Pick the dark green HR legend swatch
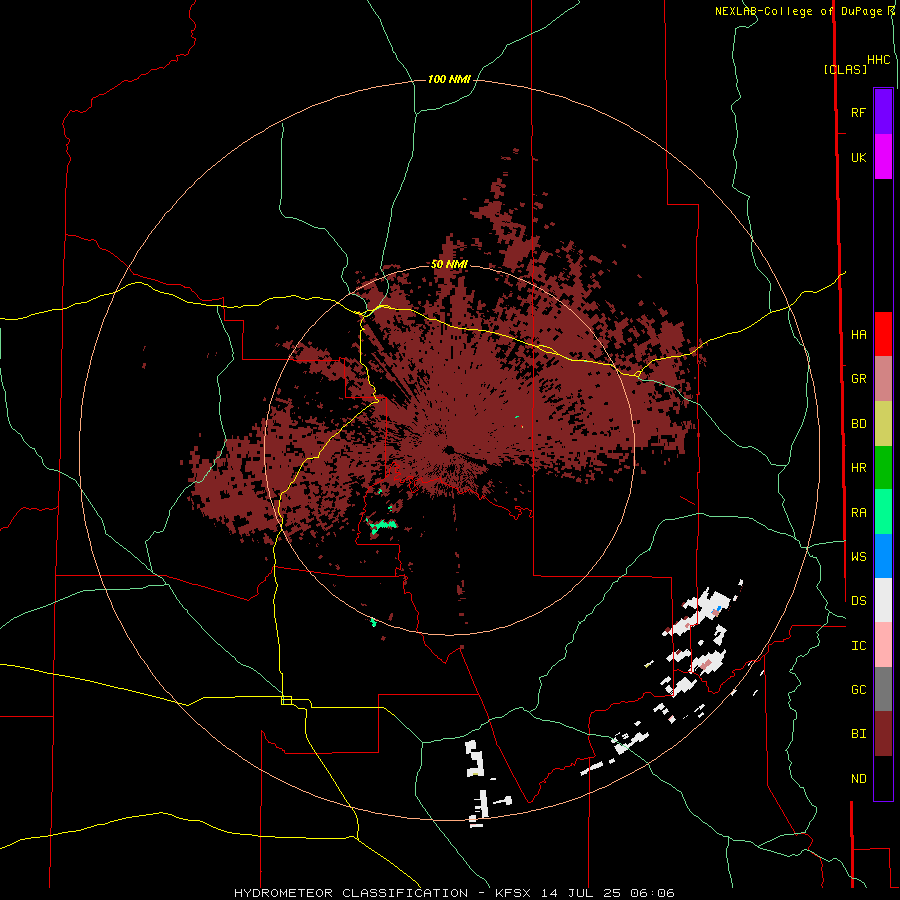The height and width of the screenshot is (900, 900). (883, 467)
